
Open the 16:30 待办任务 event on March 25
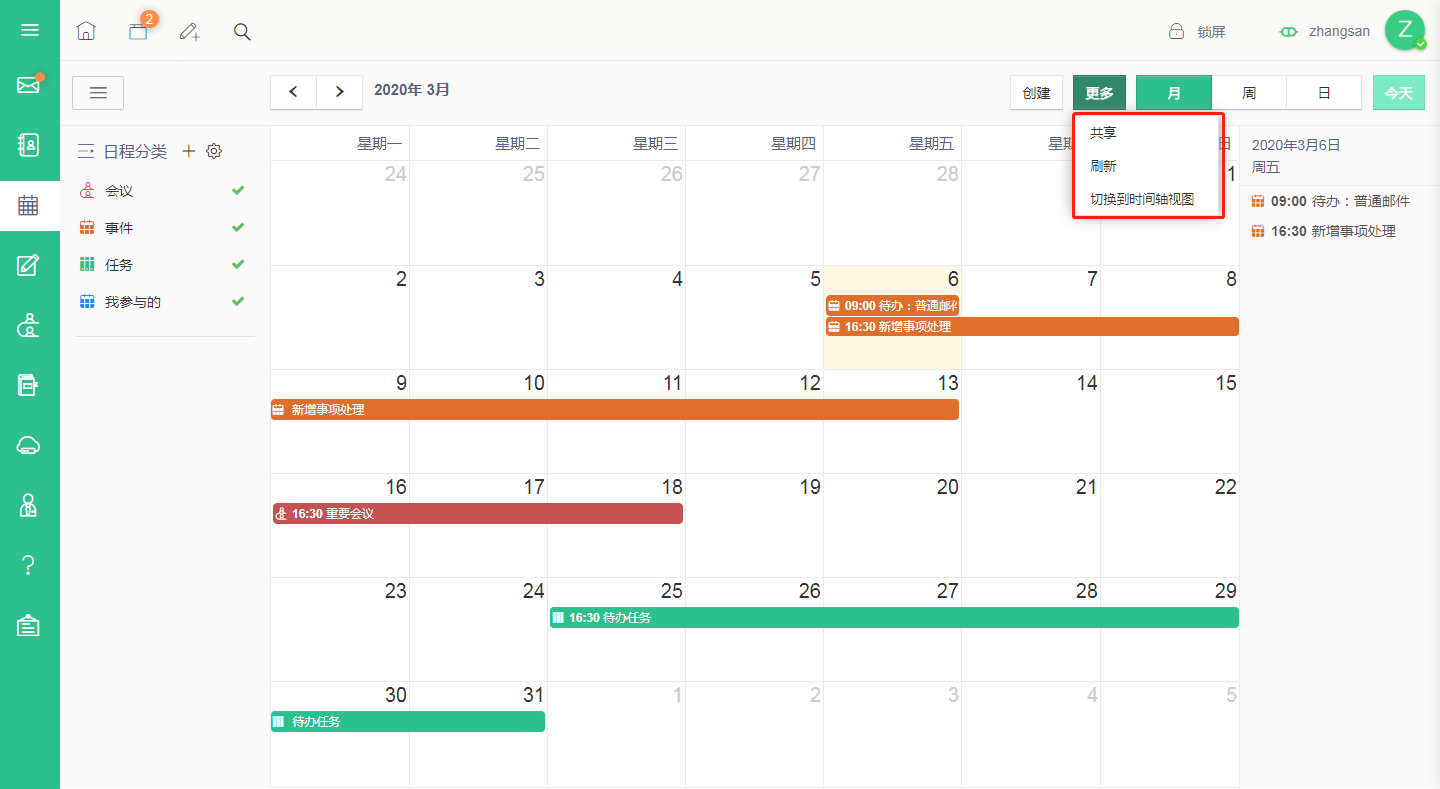894,617
